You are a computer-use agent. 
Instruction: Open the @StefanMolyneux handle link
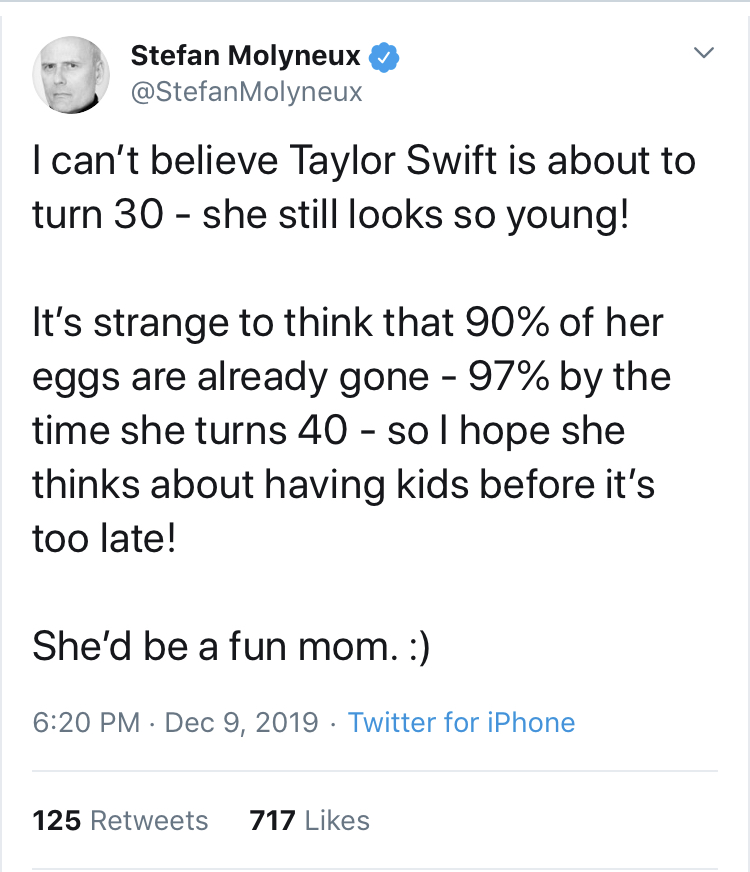tap(247, 94)
